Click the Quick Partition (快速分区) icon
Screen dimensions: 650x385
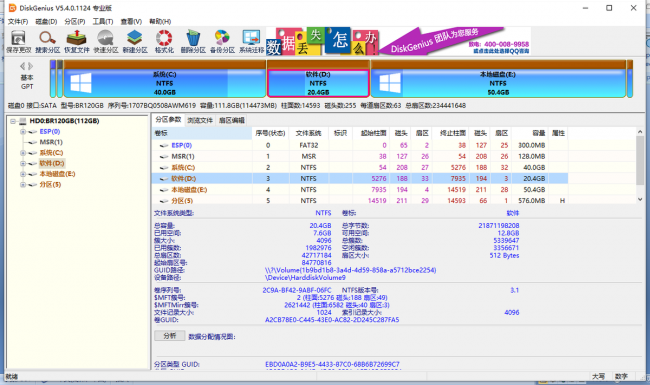(106, 41)
